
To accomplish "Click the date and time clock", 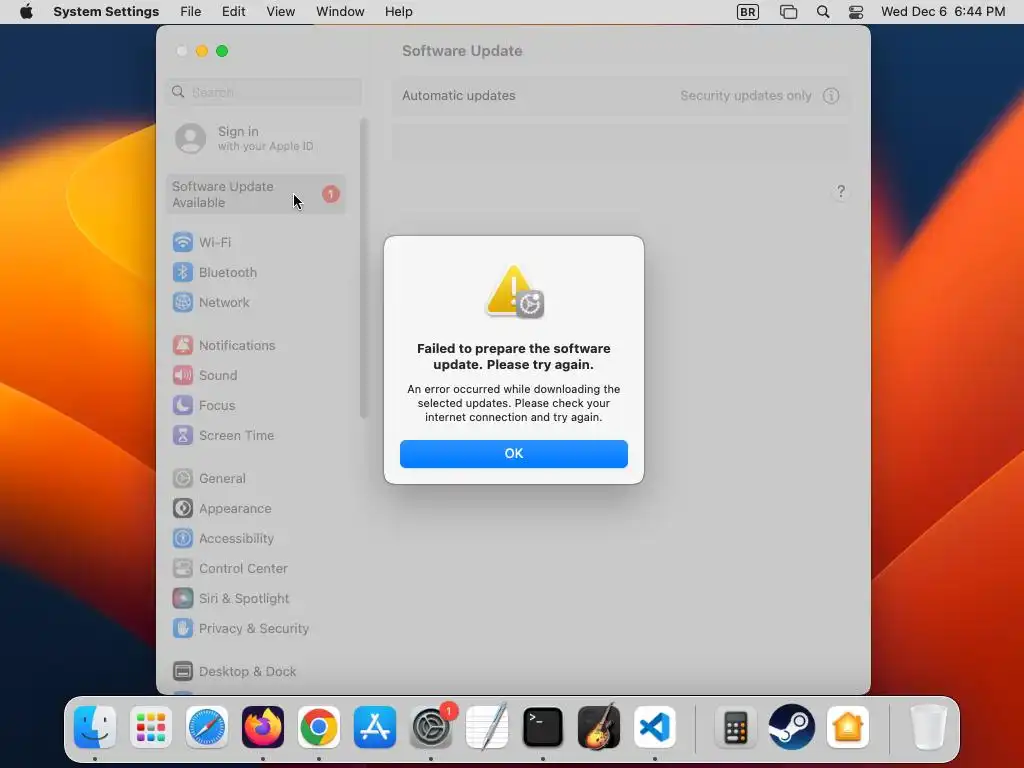I will [942, 12].
